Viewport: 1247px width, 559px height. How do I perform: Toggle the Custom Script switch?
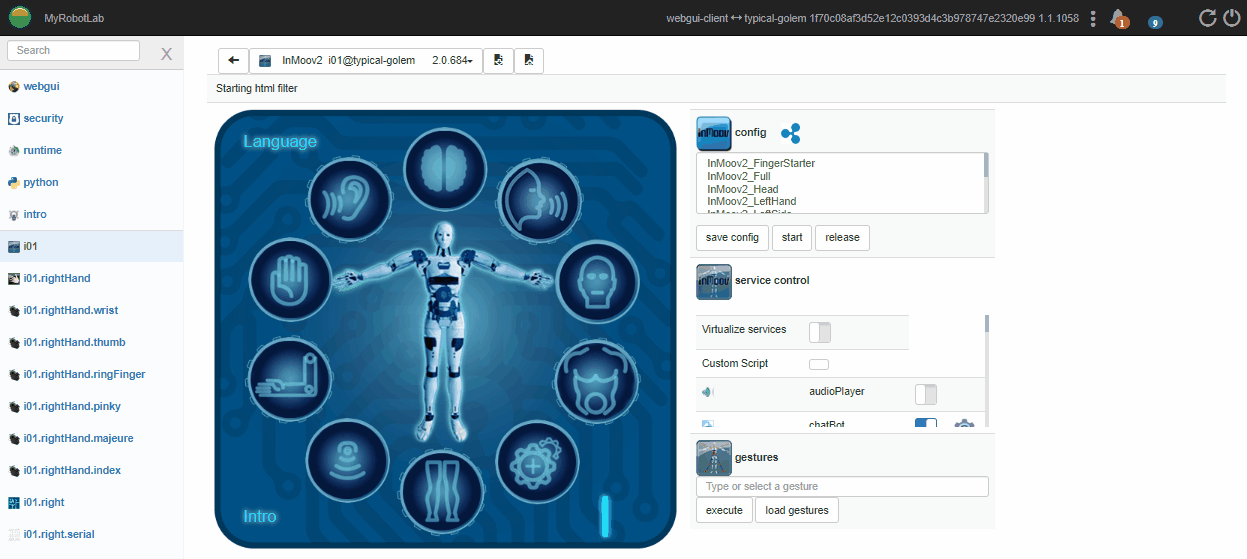pos(818,364)
